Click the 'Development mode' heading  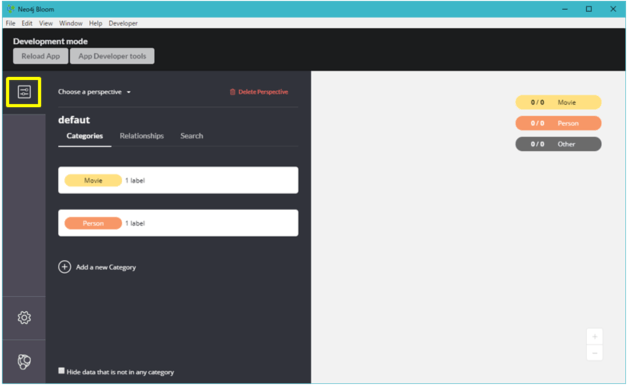(x=50, y=41)
